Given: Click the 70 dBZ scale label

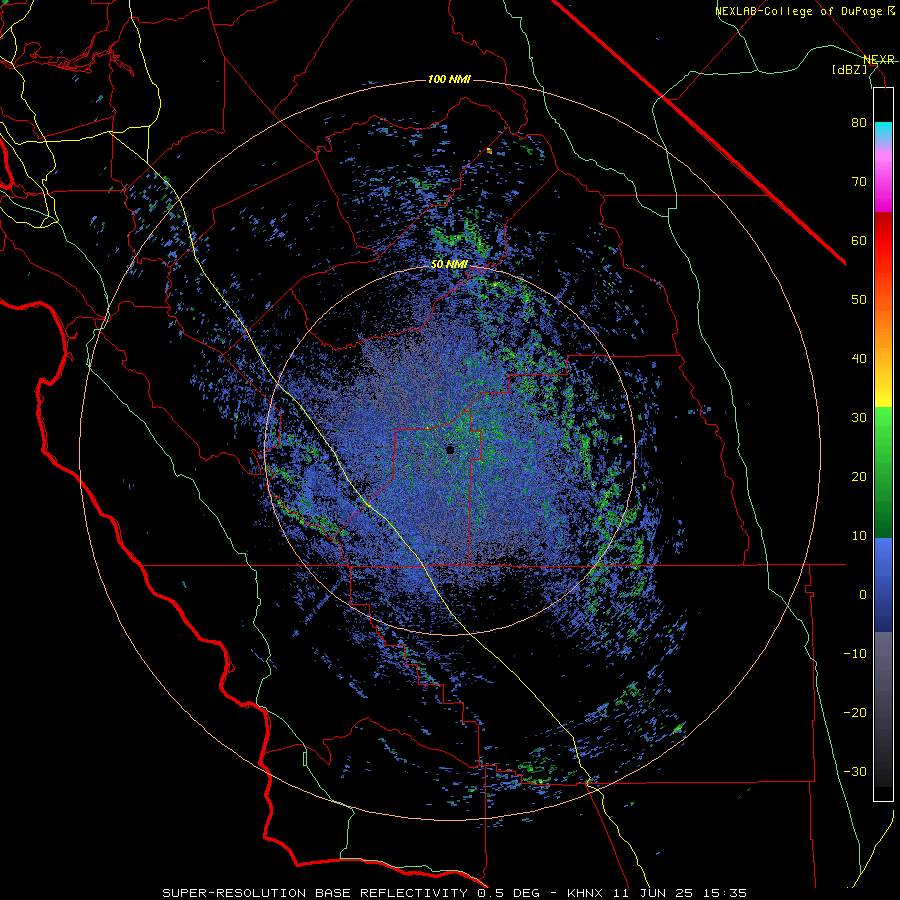Looking at the screenshot, I should coord(859,181).
